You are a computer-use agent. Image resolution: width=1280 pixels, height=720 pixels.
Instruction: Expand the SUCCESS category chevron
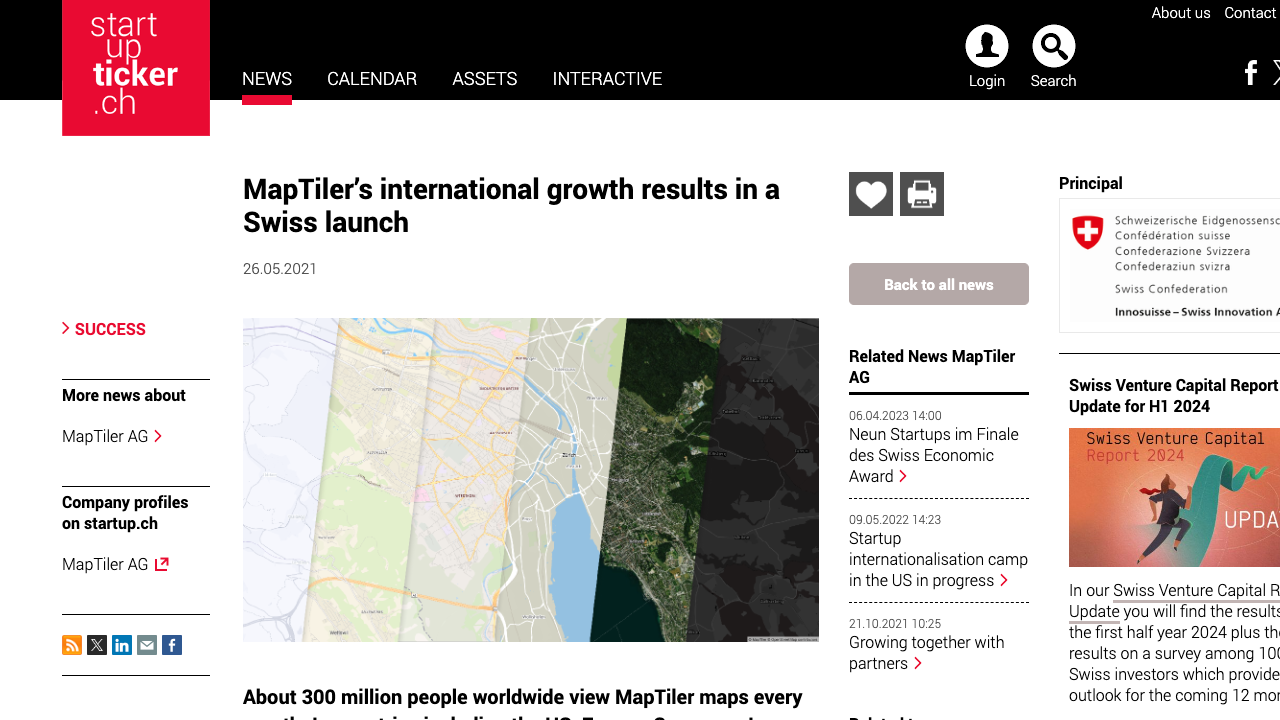click(x=64, y=328)
